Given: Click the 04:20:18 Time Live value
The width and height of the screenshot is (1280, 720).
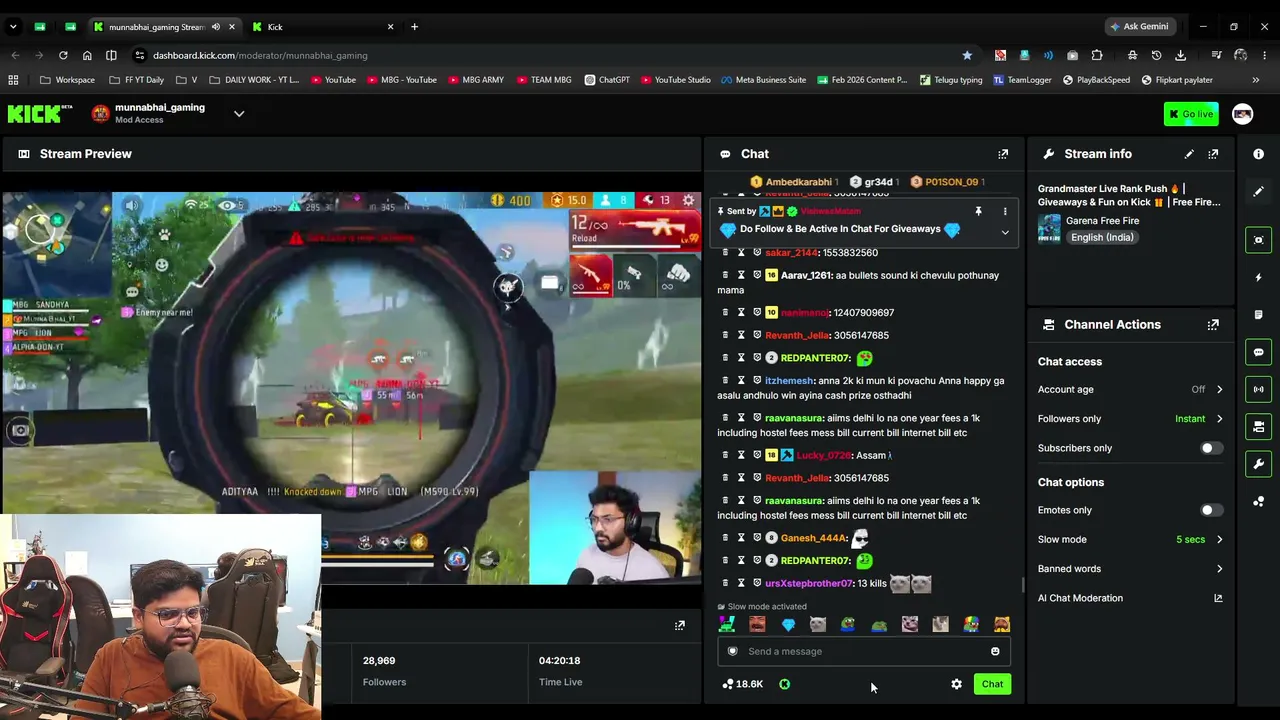Looking at the screenshot, I should (x=559, y=661).
